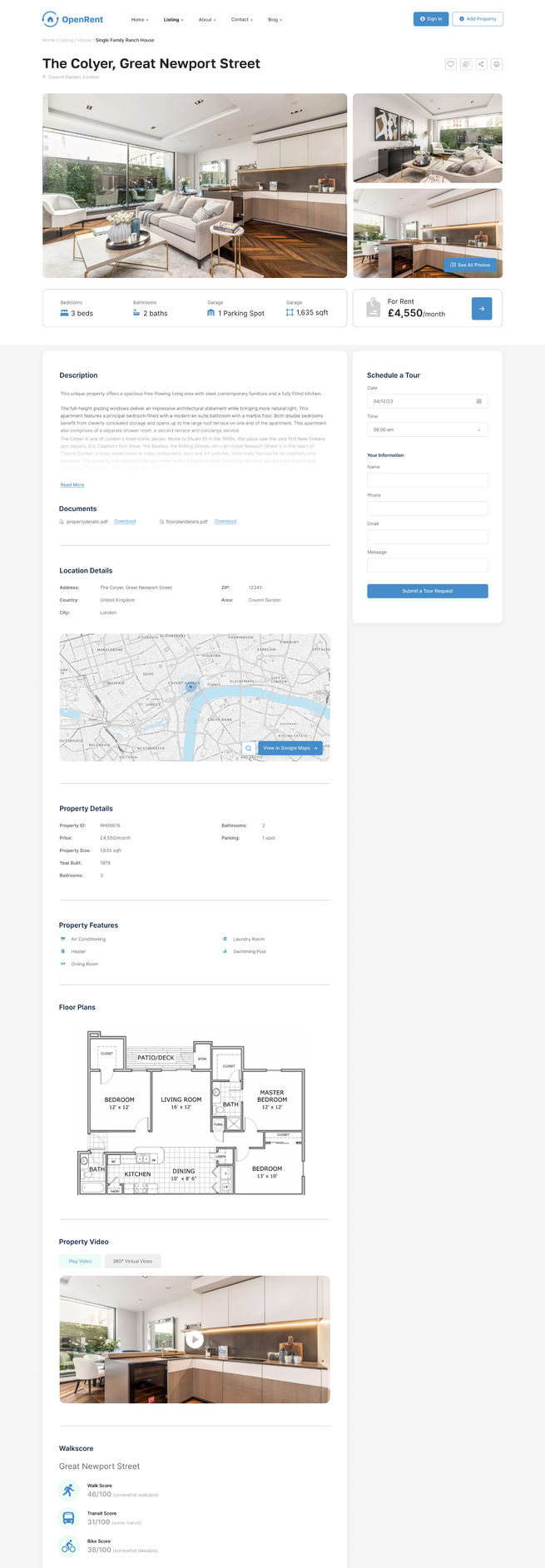Image resolution: width=545 pixels, height=1568 pixels.
Task: Click the blue arrow button next to price
Action: (x=482, y=309)
